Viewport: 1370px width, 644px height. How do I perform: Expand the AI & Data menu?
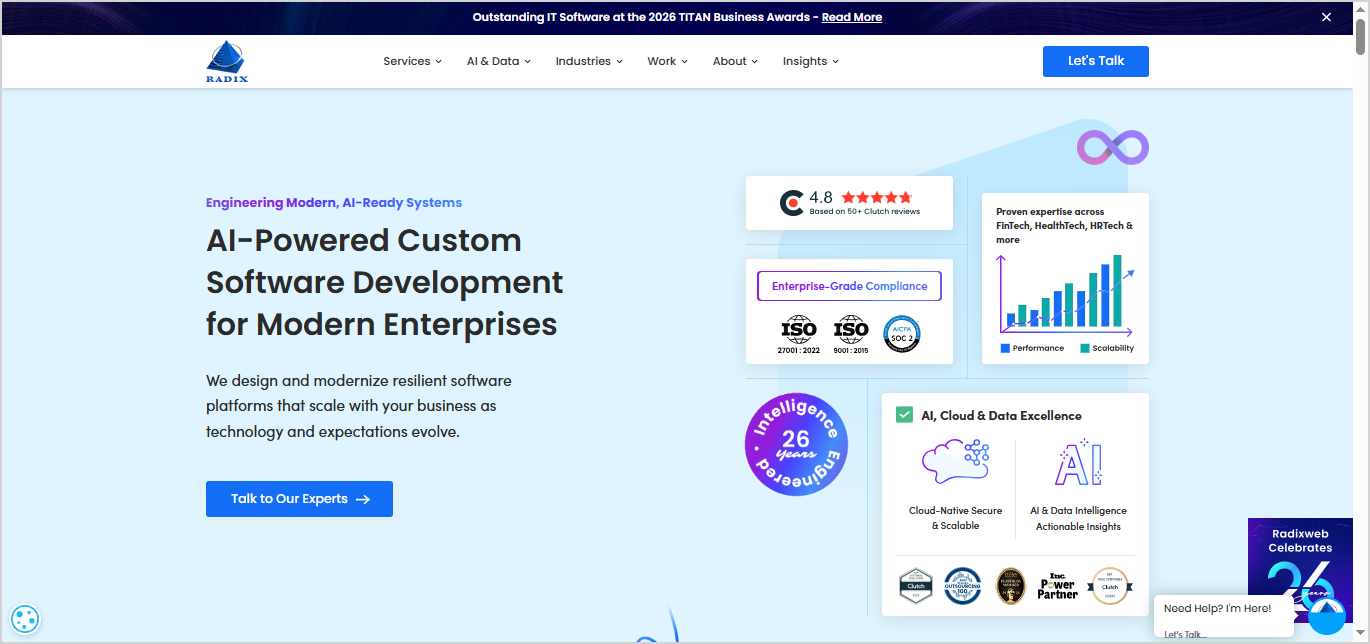click(x=498, y=61)
